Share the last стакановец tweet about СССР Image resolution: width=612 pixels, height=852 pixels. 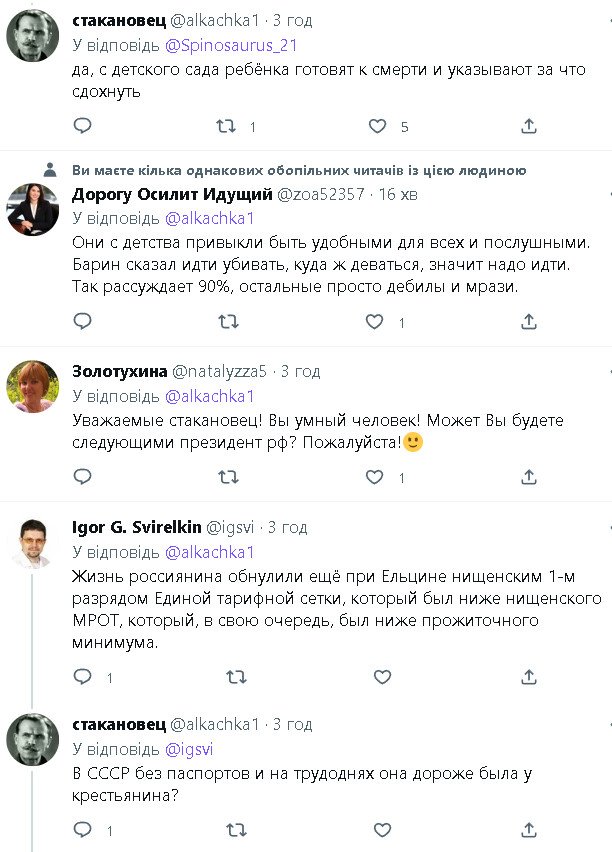529,830
